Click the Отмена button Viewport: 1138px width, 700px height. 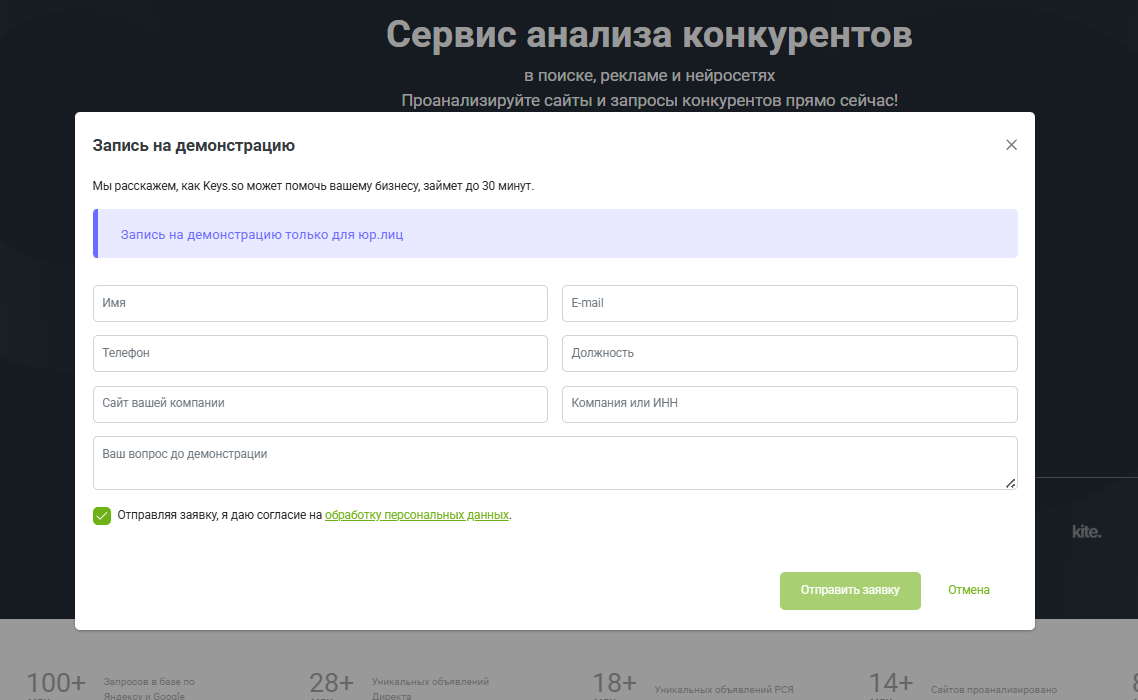pos(968,590)
